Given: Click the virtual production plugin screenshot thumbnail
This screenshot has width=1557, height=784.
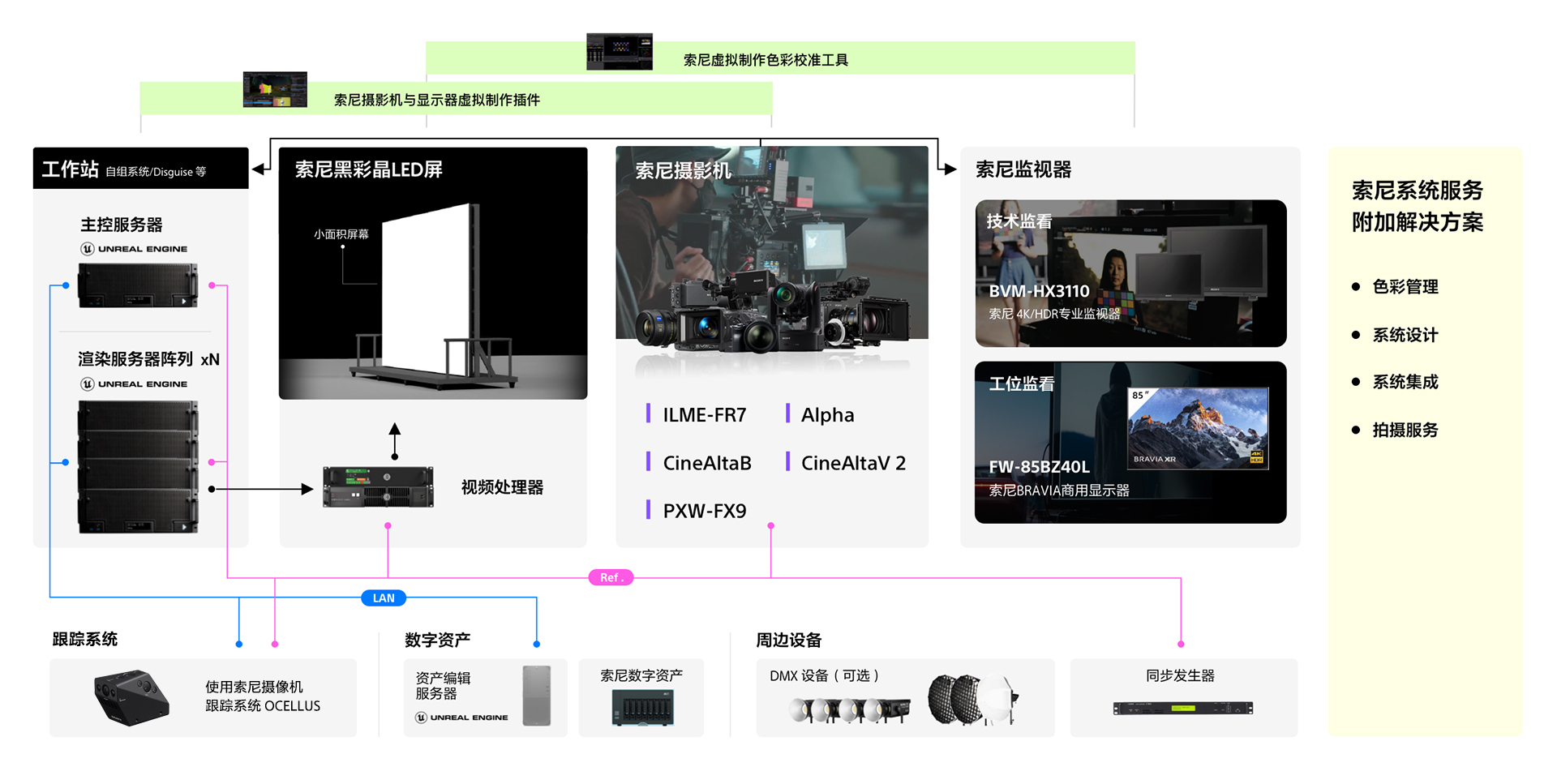Looking at the screenshot, I should (275, 90).
